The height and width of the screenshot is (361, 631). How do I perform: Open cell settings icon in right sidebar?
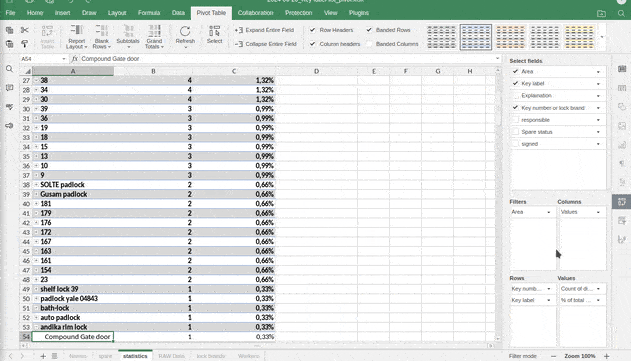click(622, 69)
